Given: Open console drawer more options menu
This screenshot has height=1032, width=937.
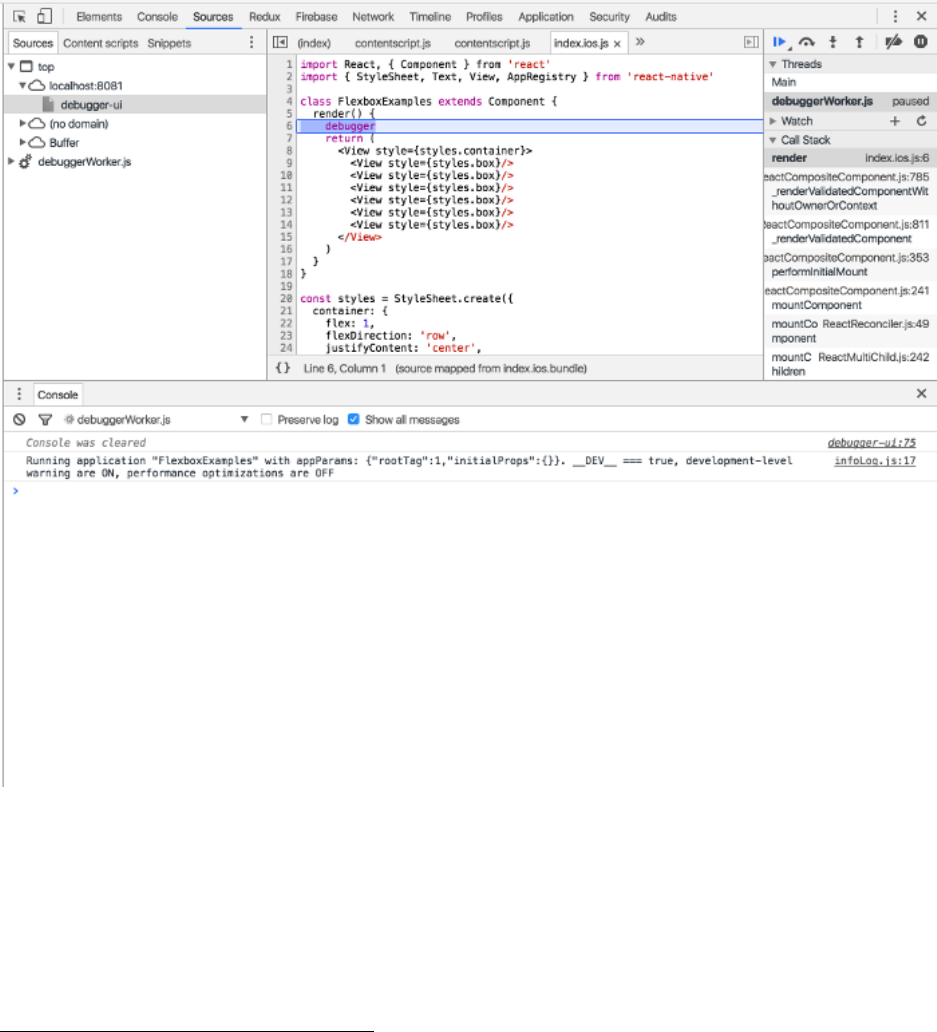Looking at the screenshot, I should 19,394.
